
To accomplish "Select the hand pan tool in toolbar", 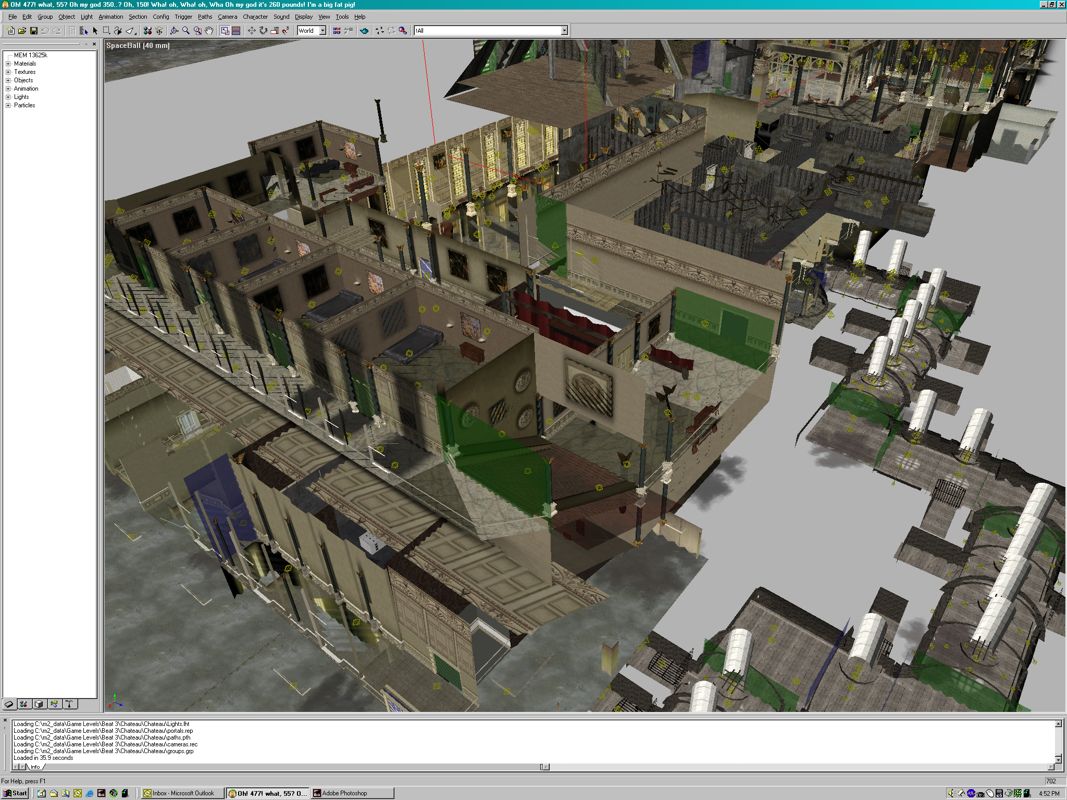I will pyautogui.click(x=209, y=31).
